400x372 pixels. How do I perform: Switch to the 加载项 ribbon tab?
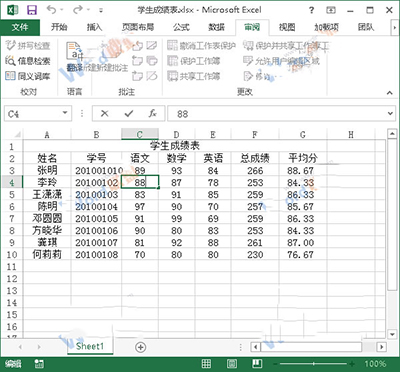tap(326, 27)
